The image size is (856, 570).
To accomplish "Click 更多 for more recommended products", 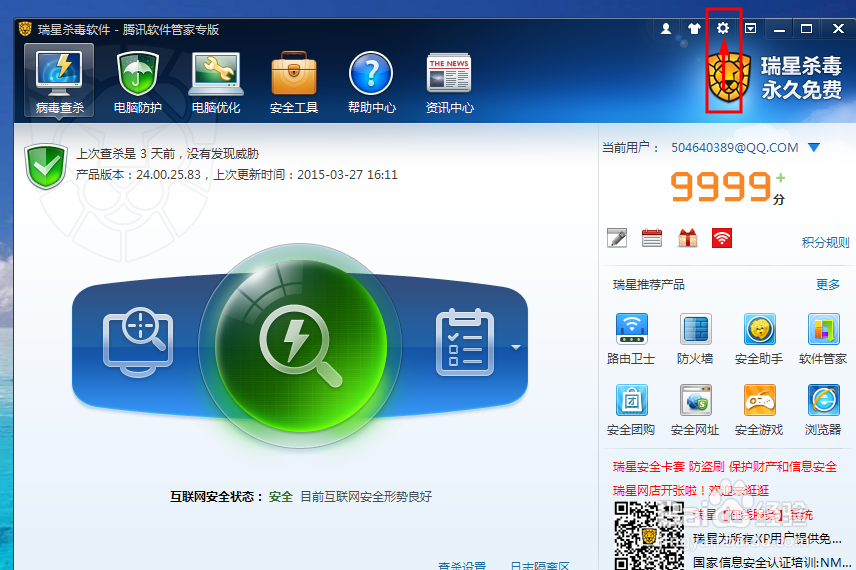I will (828, 284).
